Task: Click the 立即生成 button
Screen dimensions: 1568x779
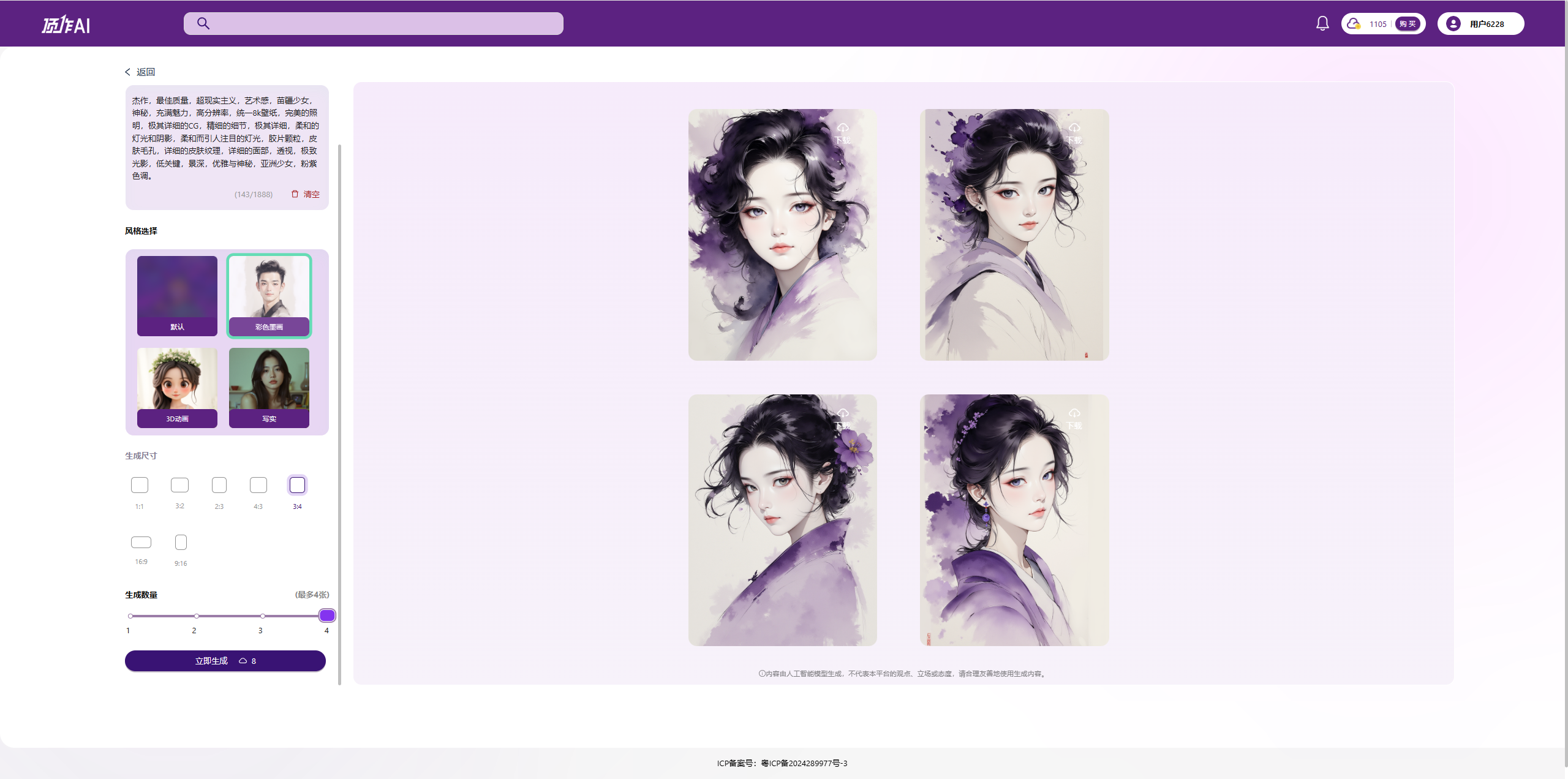Action: pos(225,661)
